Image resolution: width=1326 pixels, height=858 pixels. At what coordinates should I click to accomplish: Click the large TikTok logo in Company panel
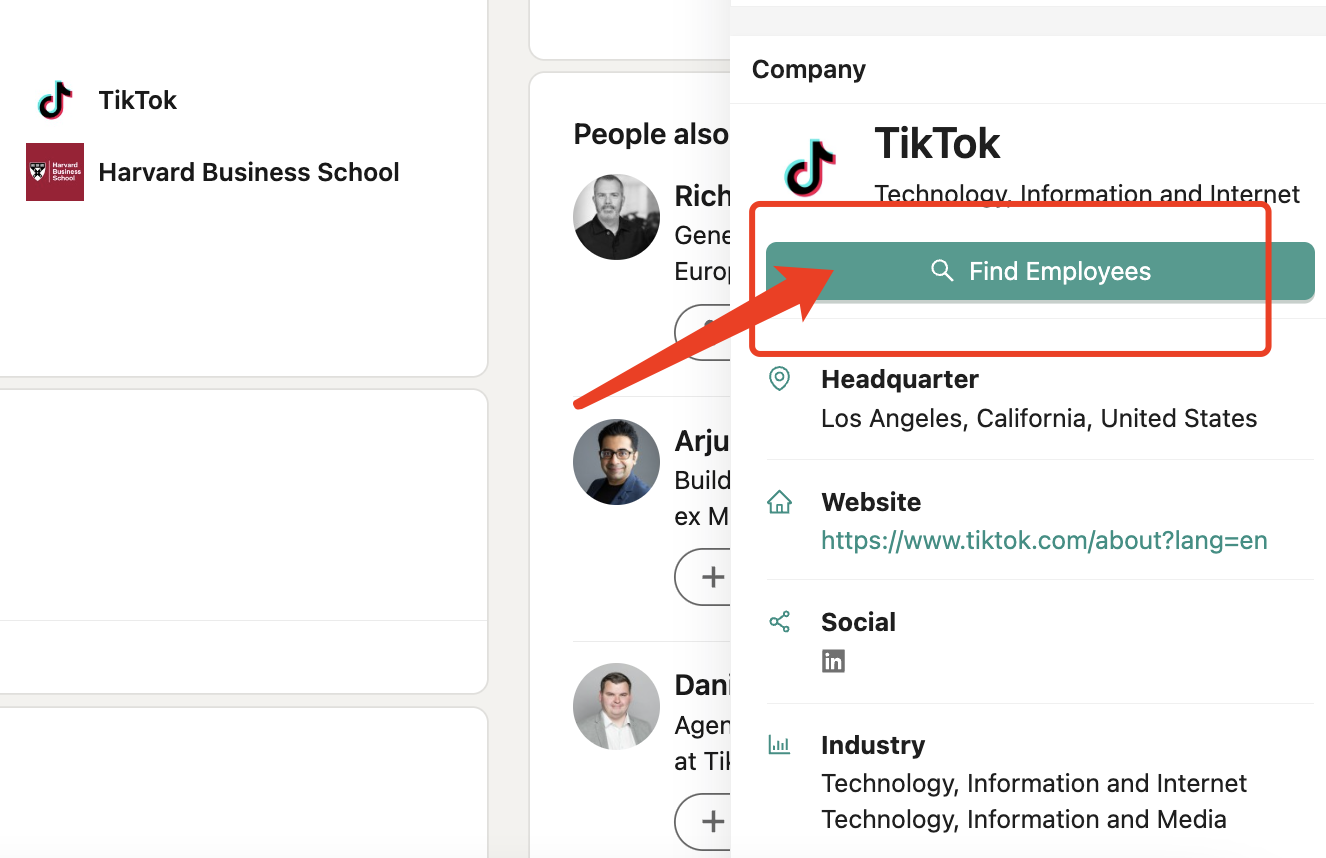coord(810,167)
